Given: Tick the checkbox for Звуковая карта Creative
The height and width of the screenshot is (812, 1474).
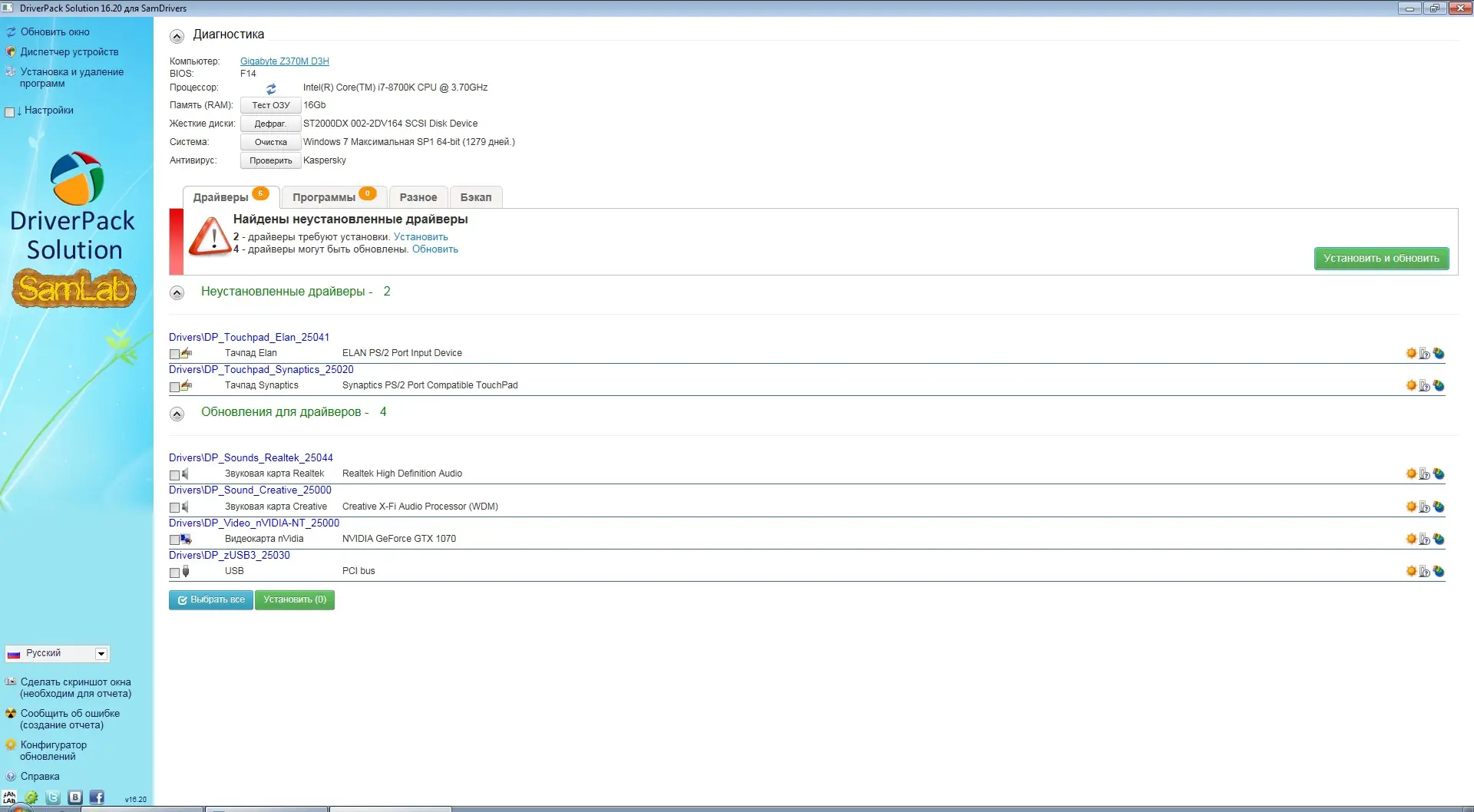Looking at the screenshot, I should point(174,507).
